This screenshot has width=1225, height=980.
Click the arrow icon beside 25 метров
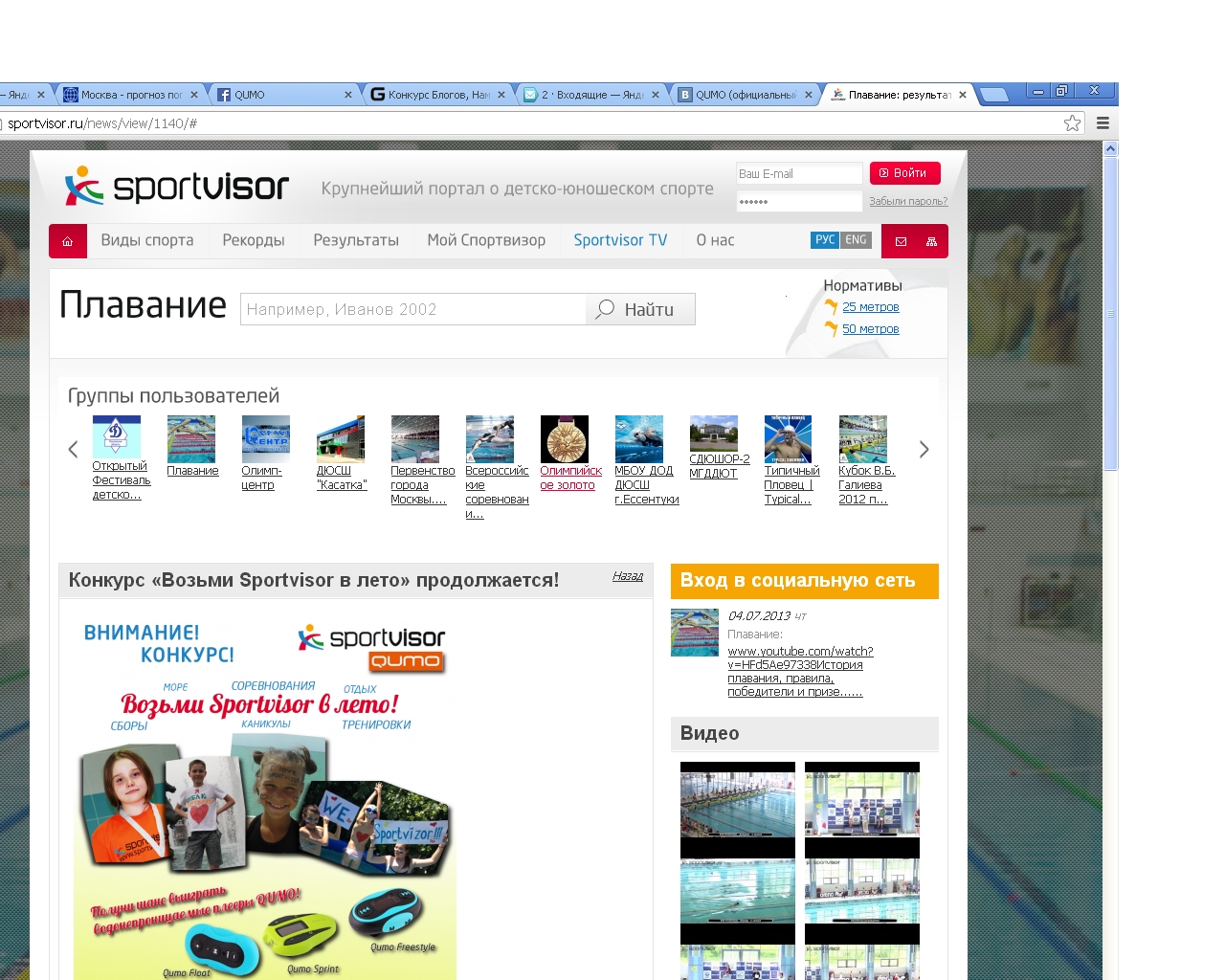click(831, 307)
